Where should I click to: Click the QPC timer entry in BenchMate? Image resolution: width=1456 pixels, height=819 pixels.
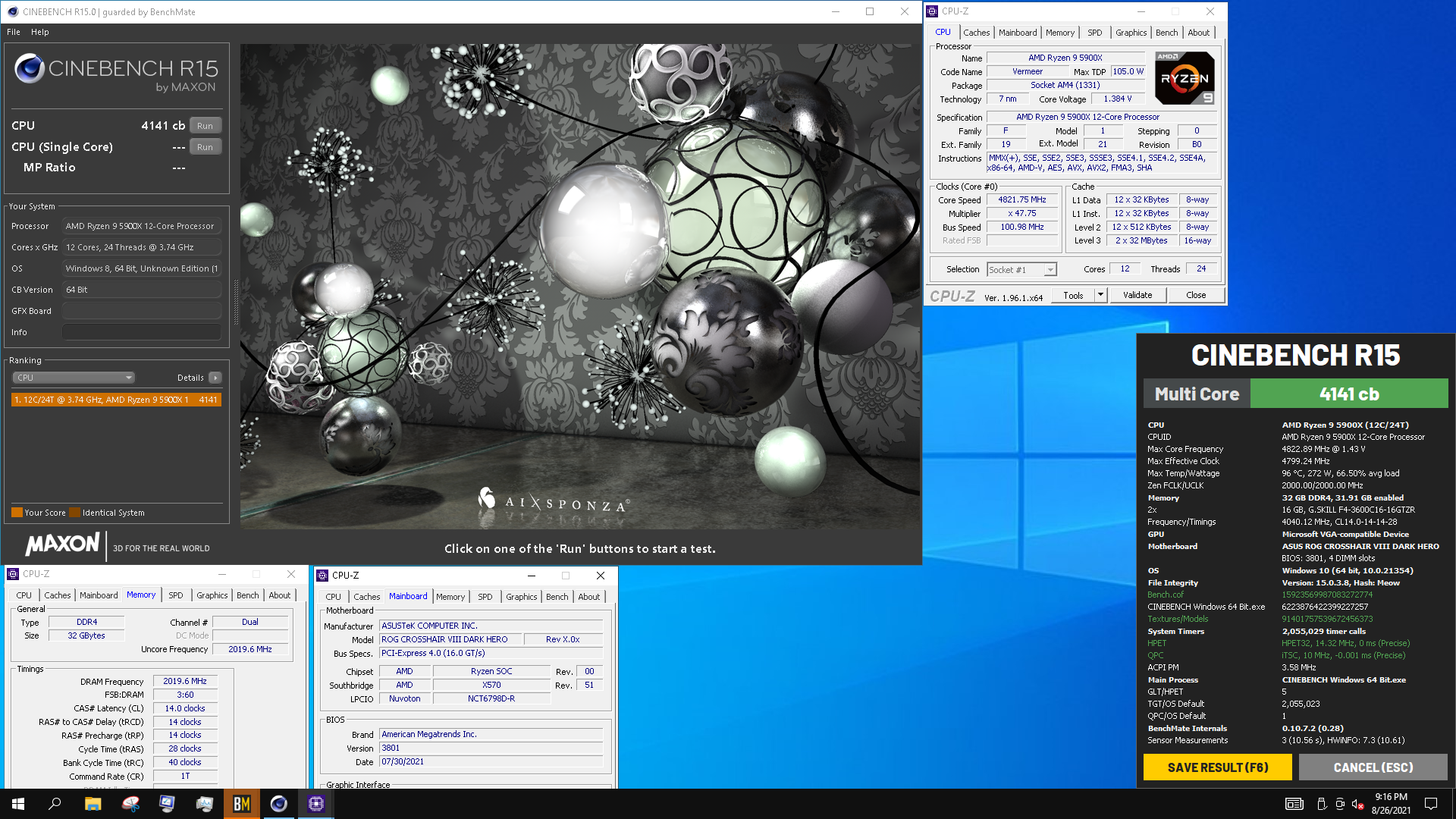click(1155, 655)
